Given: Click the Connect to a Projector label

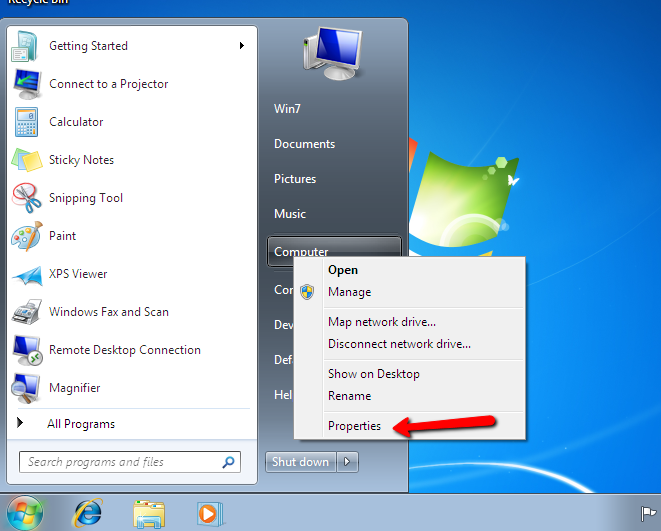Looking at the screenshot, I should pyautogui.click(x=108, y=84).
